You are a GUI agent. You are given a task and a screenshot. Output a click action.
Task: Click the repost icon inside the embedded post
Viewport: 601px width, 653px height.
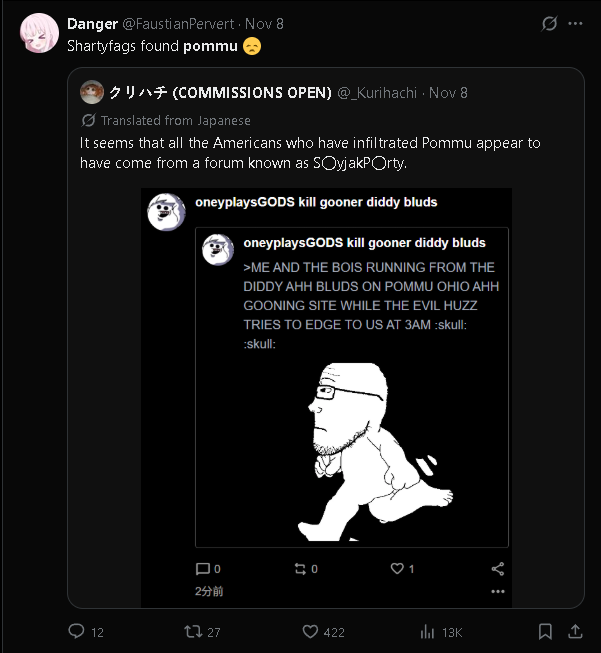pos(299,569)
